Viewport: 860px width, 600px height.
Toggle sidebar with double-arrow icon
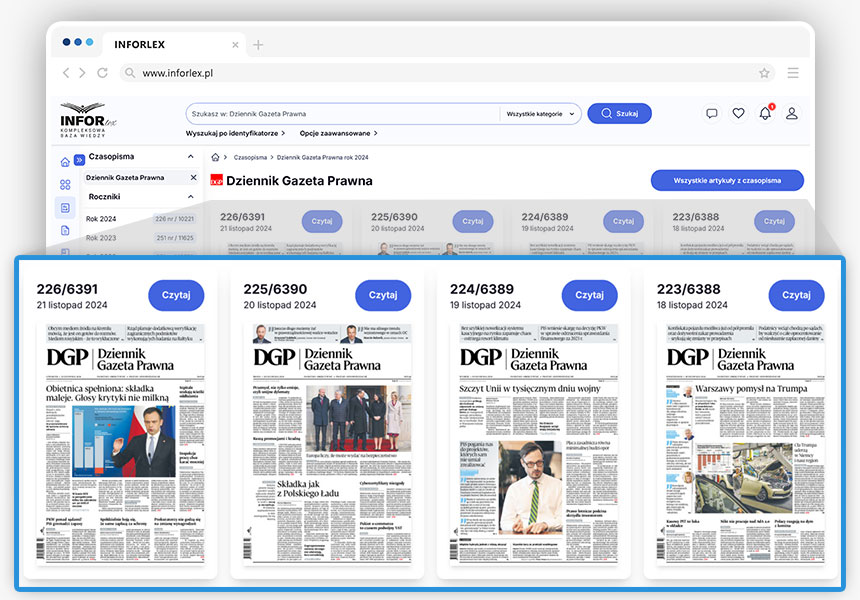point(80,160)
